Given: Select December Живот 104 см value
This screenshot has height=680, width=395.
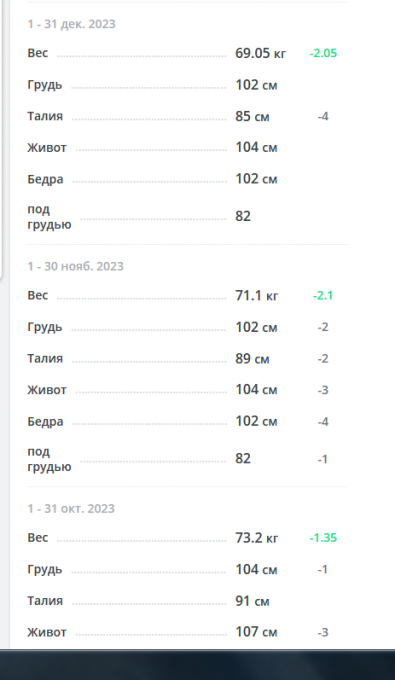Looking at the screenshot, I should coord(256,148).
